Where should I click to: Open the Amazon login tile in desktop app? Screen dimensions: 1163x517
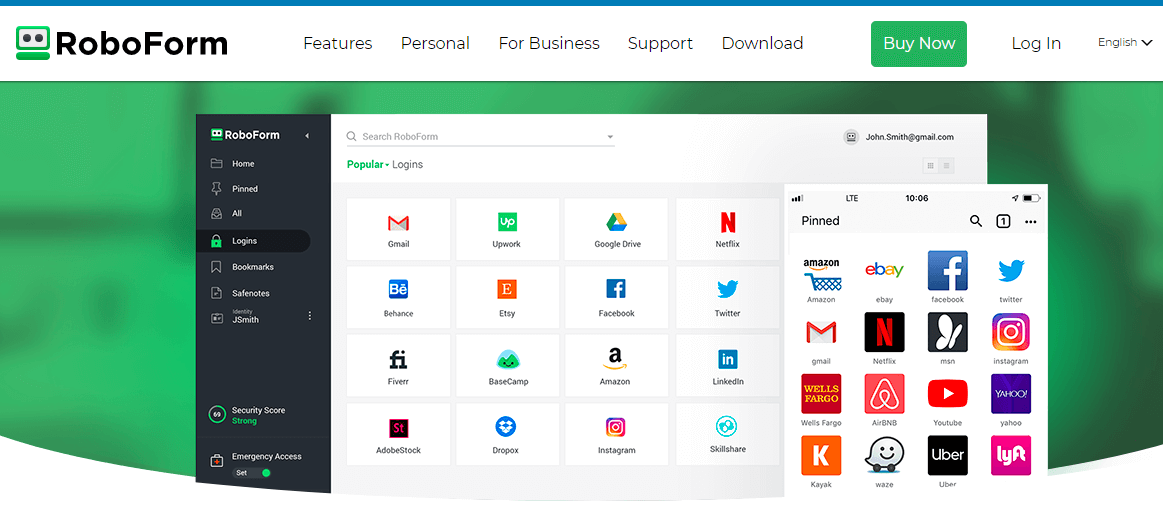(x=616, y=366)
